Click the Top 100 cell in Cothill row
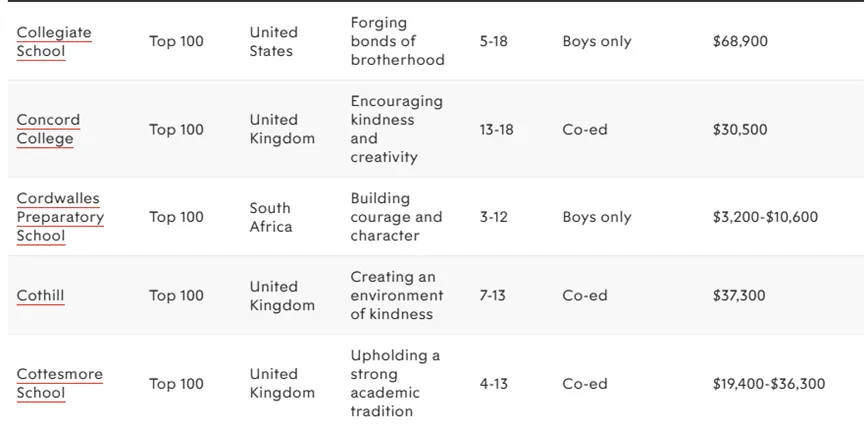This screenshot has height=429, width=865. point(177,296)
